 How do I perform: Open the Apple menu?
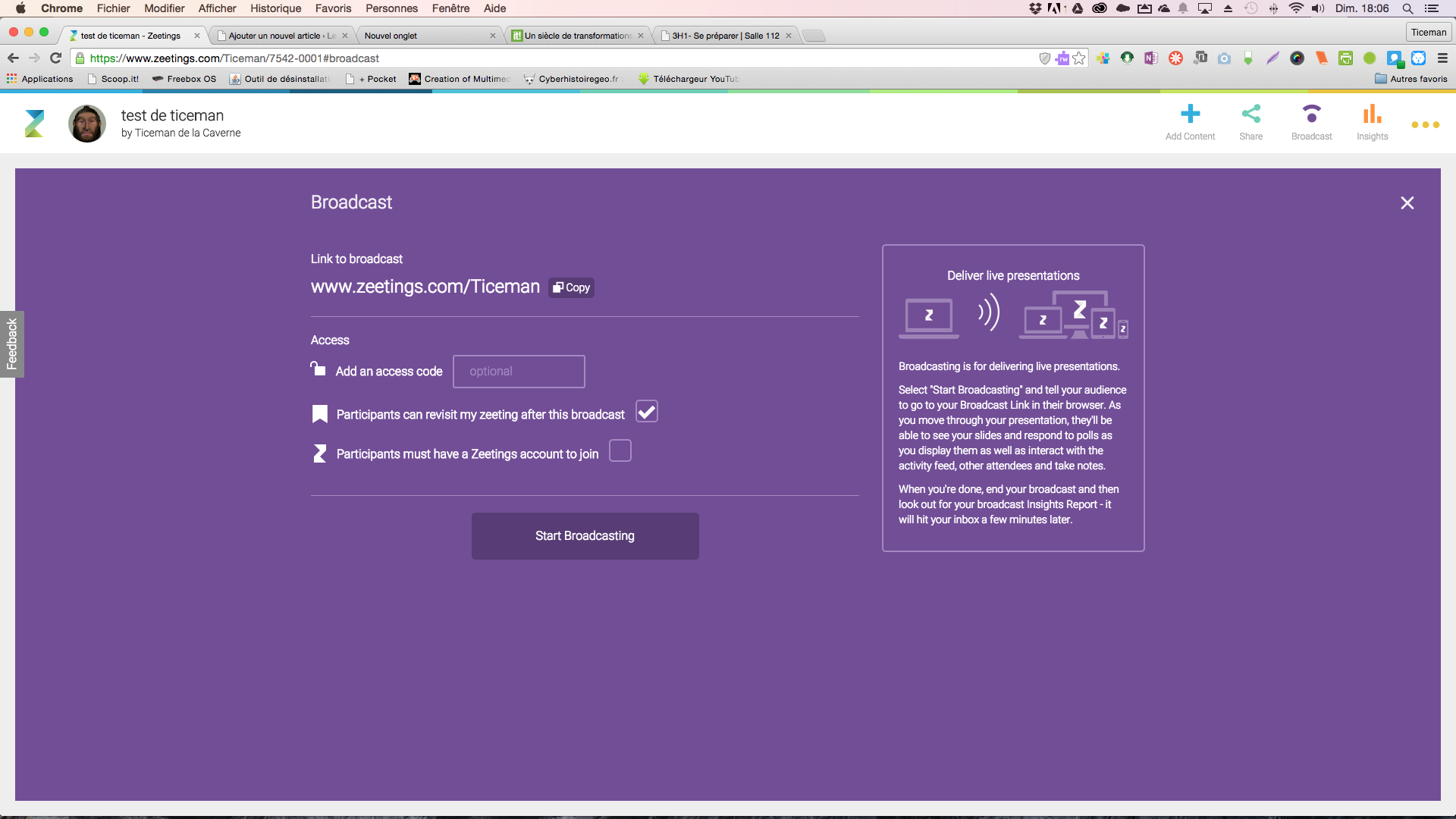point(20,8)
